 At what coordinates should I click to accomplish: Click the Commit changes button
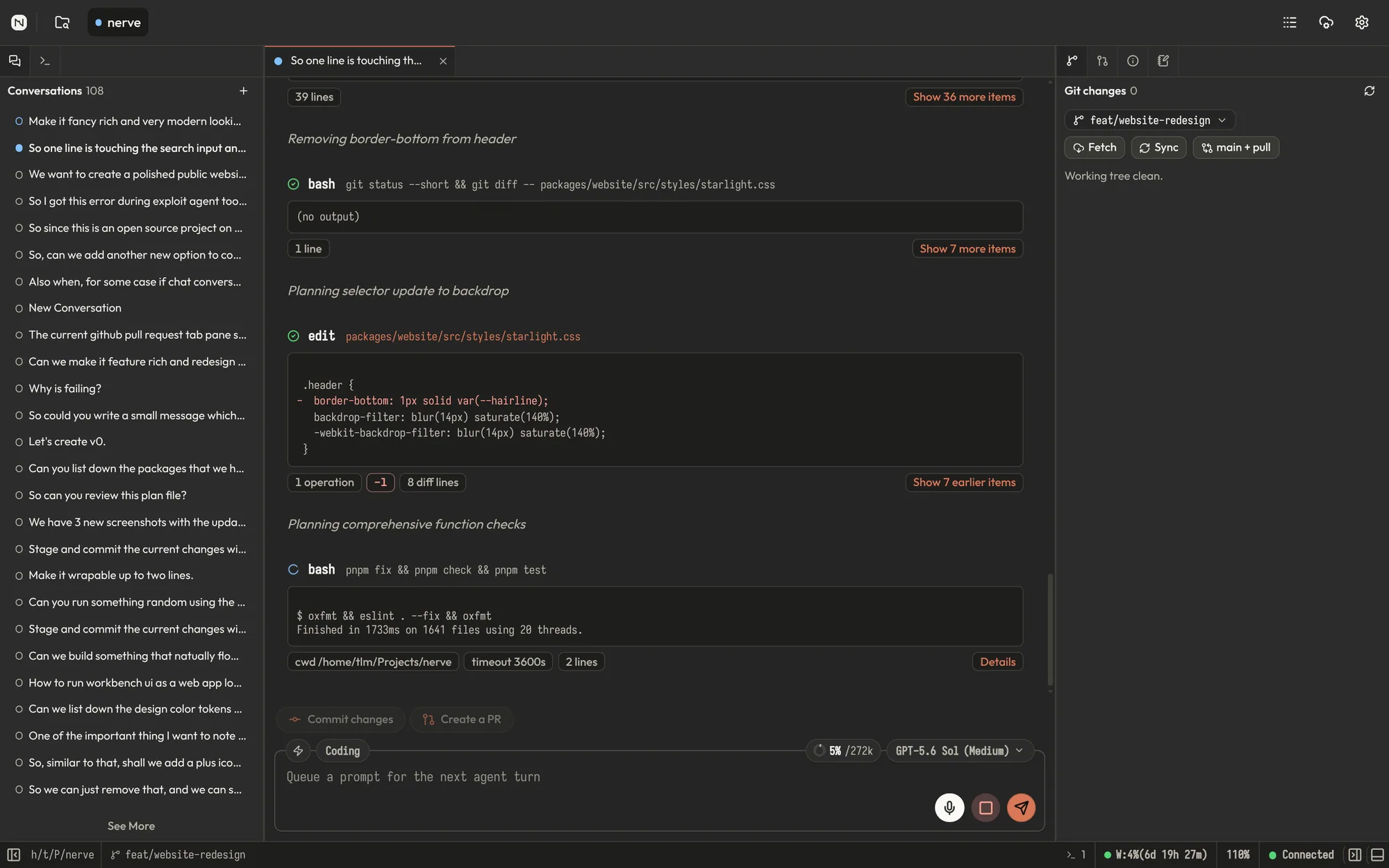coord(341,719)
